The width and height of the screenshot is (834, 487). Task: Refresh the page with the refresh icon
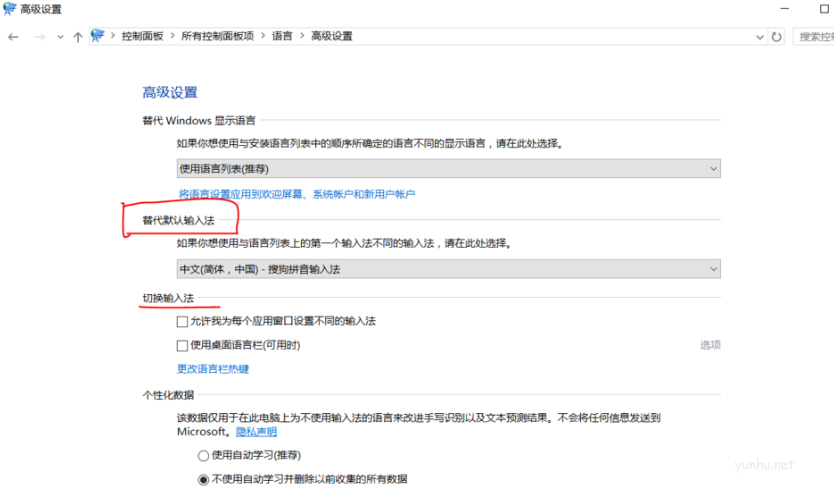pyautogui.click(x=777, y=37)
